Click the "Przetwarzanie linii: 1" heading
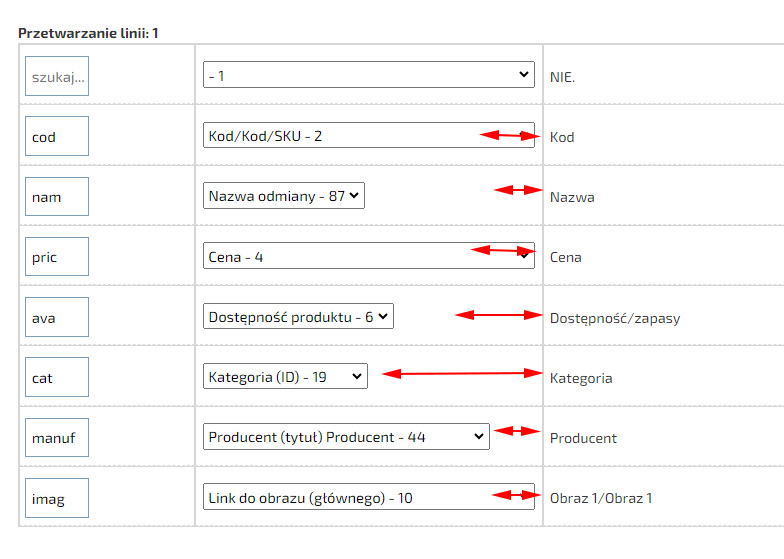This screenshot has width=784, height=559. point(88,33)
